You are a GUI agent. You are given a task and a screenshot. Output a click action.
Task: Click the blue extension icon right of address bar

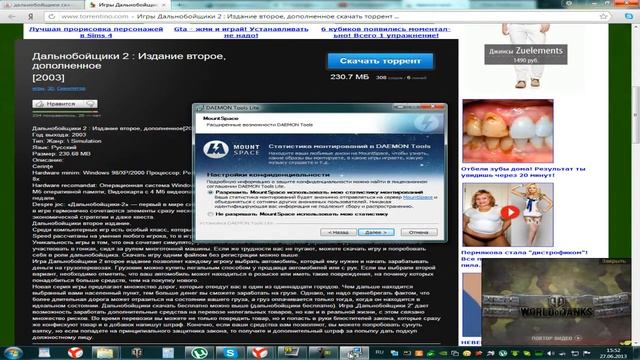(629, 16)
